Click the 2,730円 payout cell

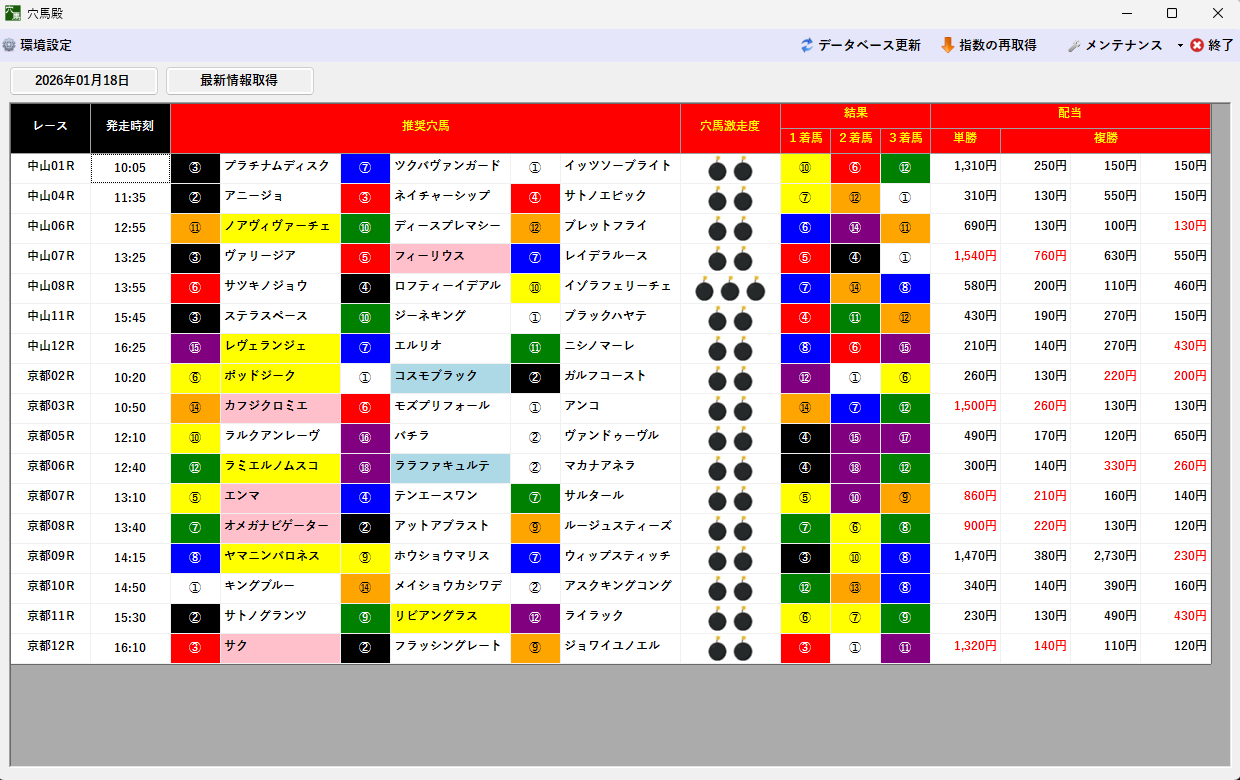tap(1105, 557)
